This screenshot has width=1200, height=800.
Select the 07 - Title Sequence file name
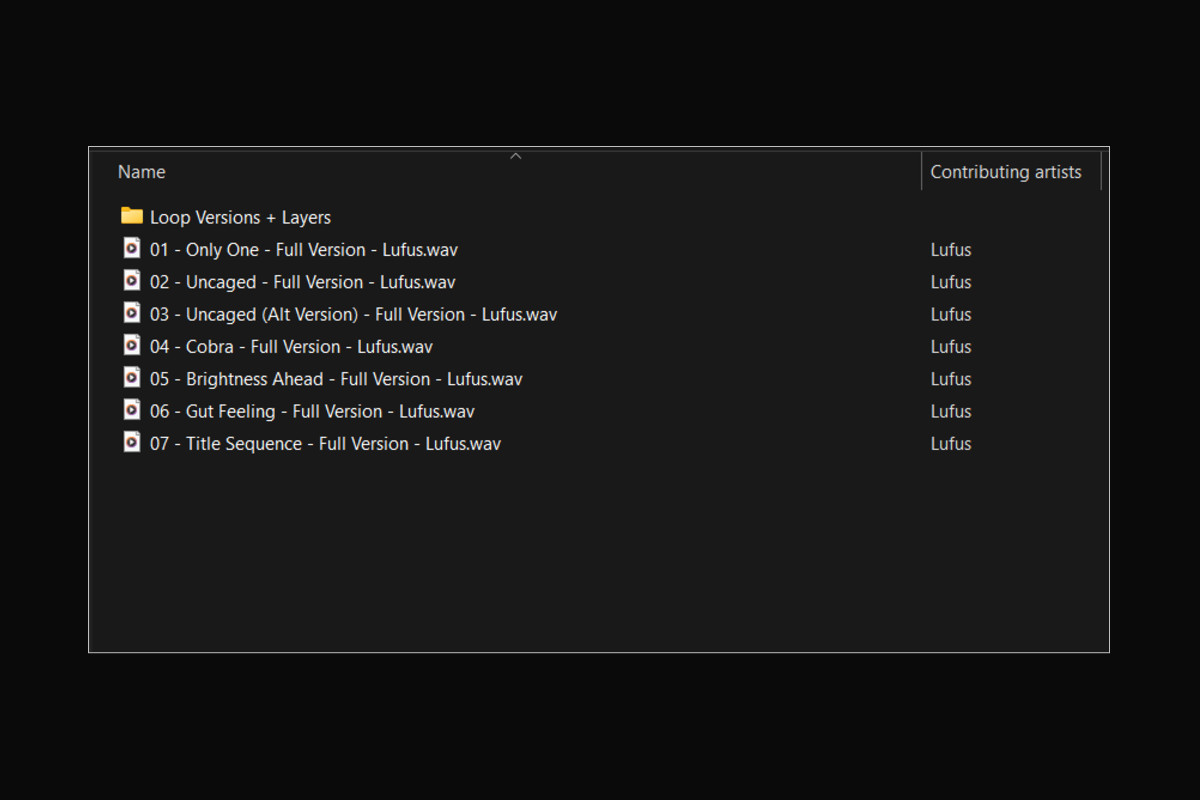325,444
